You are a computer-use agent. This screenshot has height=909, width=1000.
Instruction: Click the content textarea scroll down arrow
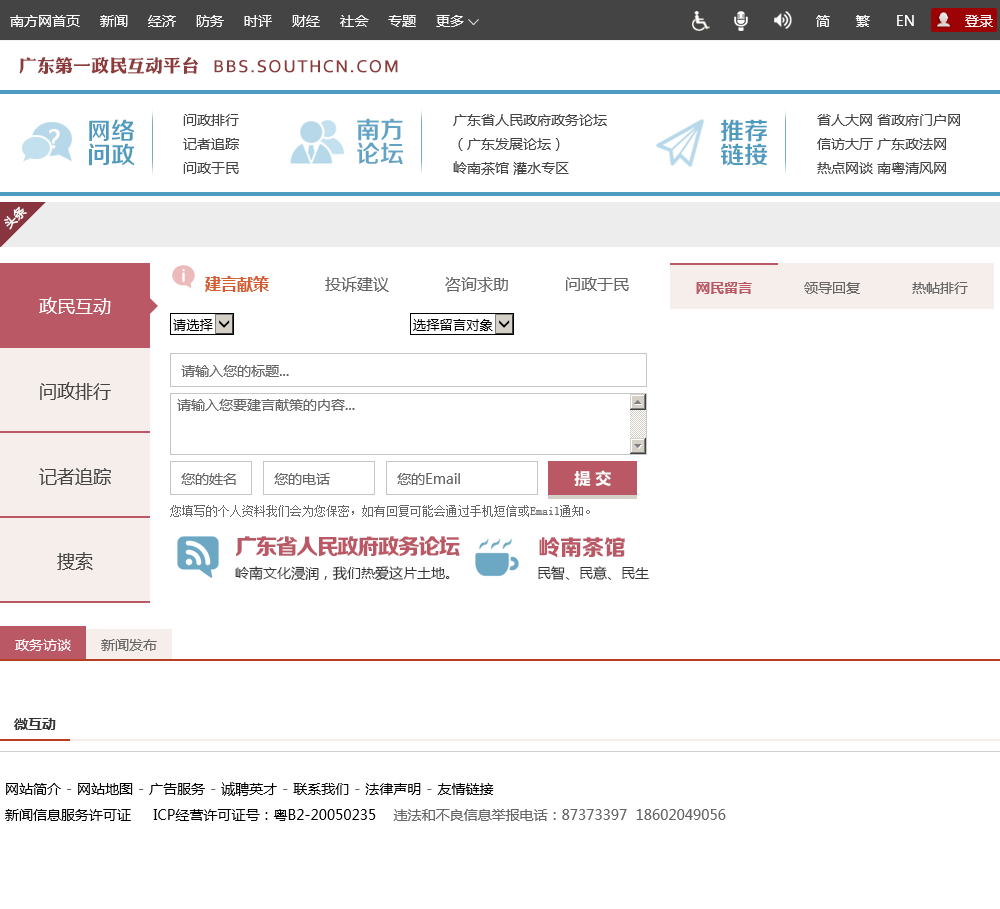click(638, 446)
